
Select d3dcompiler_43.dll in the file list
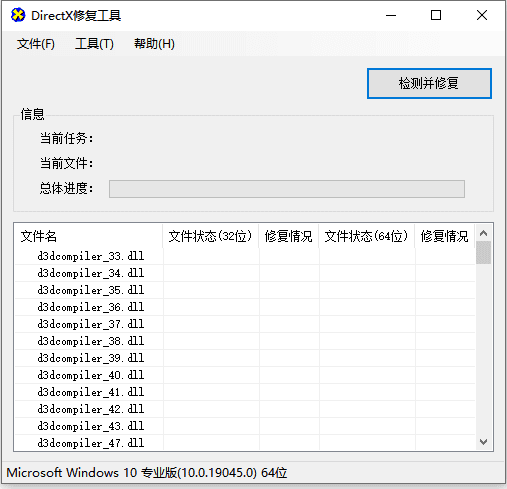tap(245, 426)
